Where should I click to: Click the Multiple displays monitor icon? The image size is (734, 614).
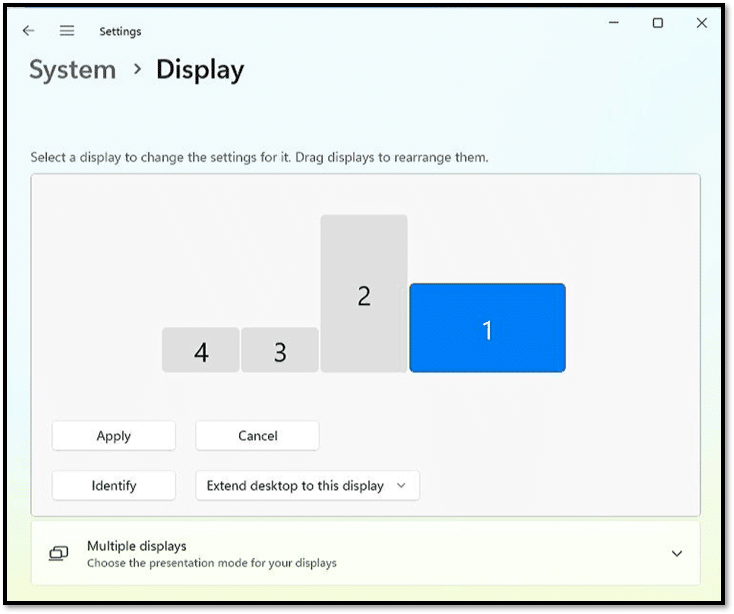pos(59,554)
